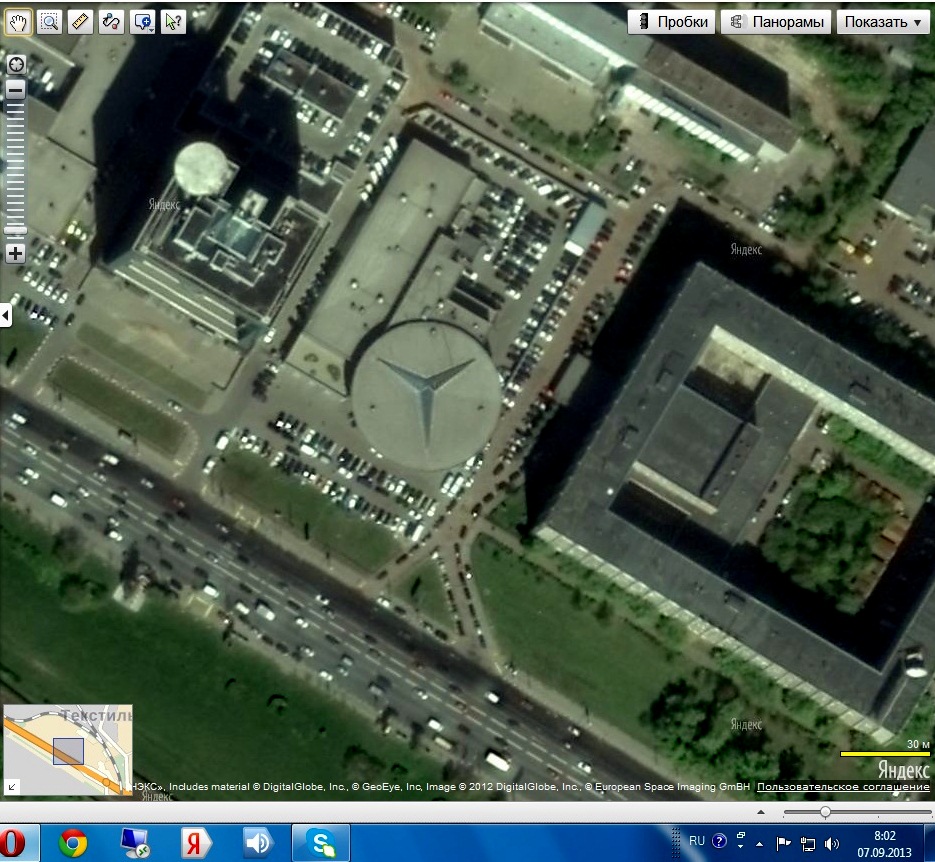This screenshot has width=935, height=862.
Task: Open the Пользовательское соглашение link
Action: click(843, 787)
